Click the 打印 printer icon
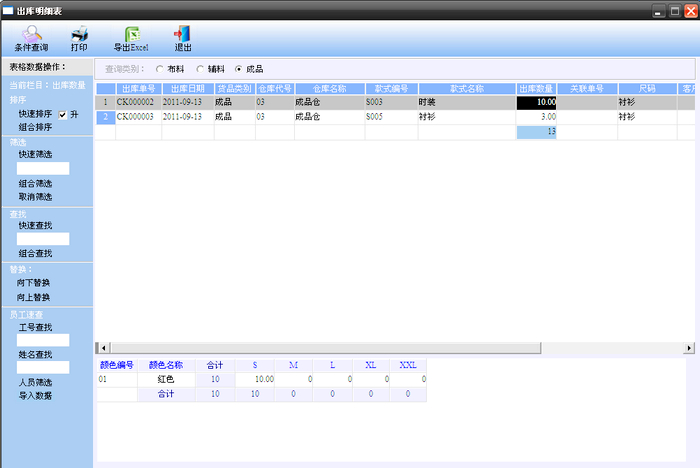This screenshot has width=700, height=468. click(79, 34)
